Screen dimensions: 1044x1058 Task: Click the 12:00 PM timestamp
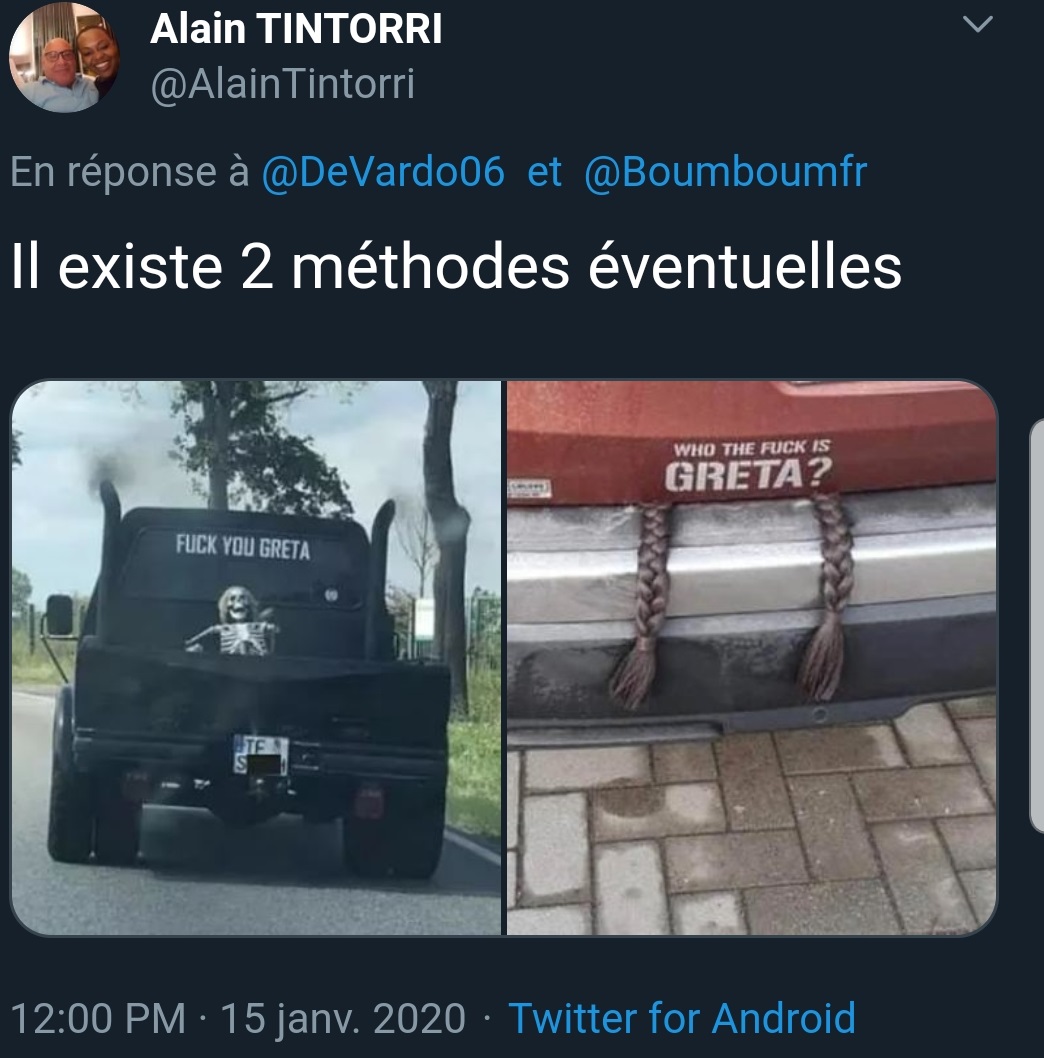point(99,1018)
